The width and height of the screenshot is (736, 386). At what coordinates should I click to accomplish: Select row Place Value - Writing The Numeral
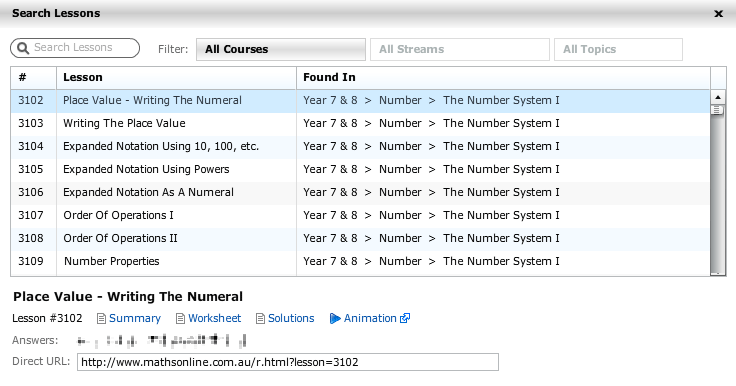point(360,100)
